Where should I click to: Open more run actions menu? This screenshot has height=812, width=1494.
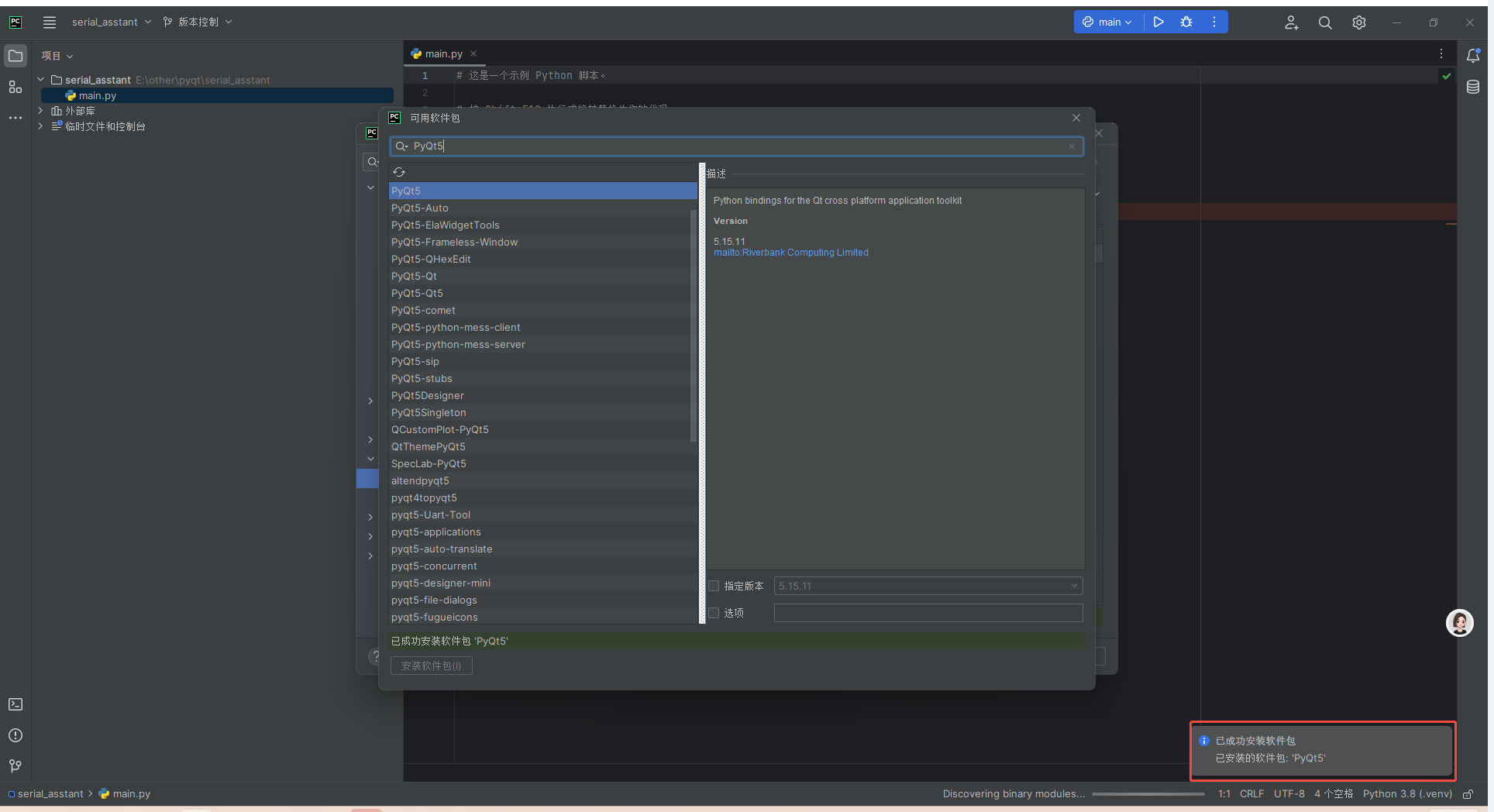(1214, 22)
